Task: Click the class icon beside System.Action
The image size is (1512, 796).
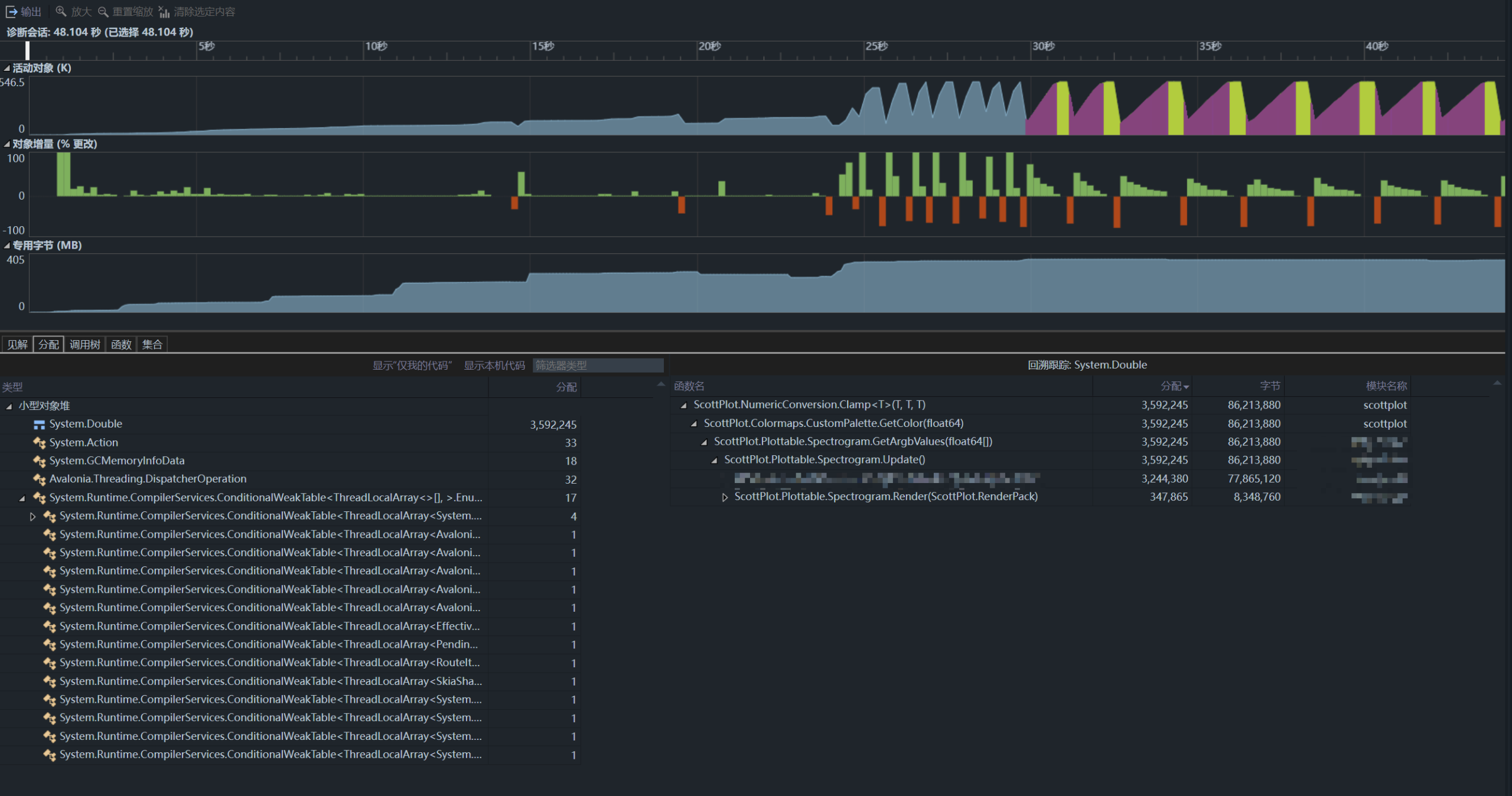Action: point(40,443)
